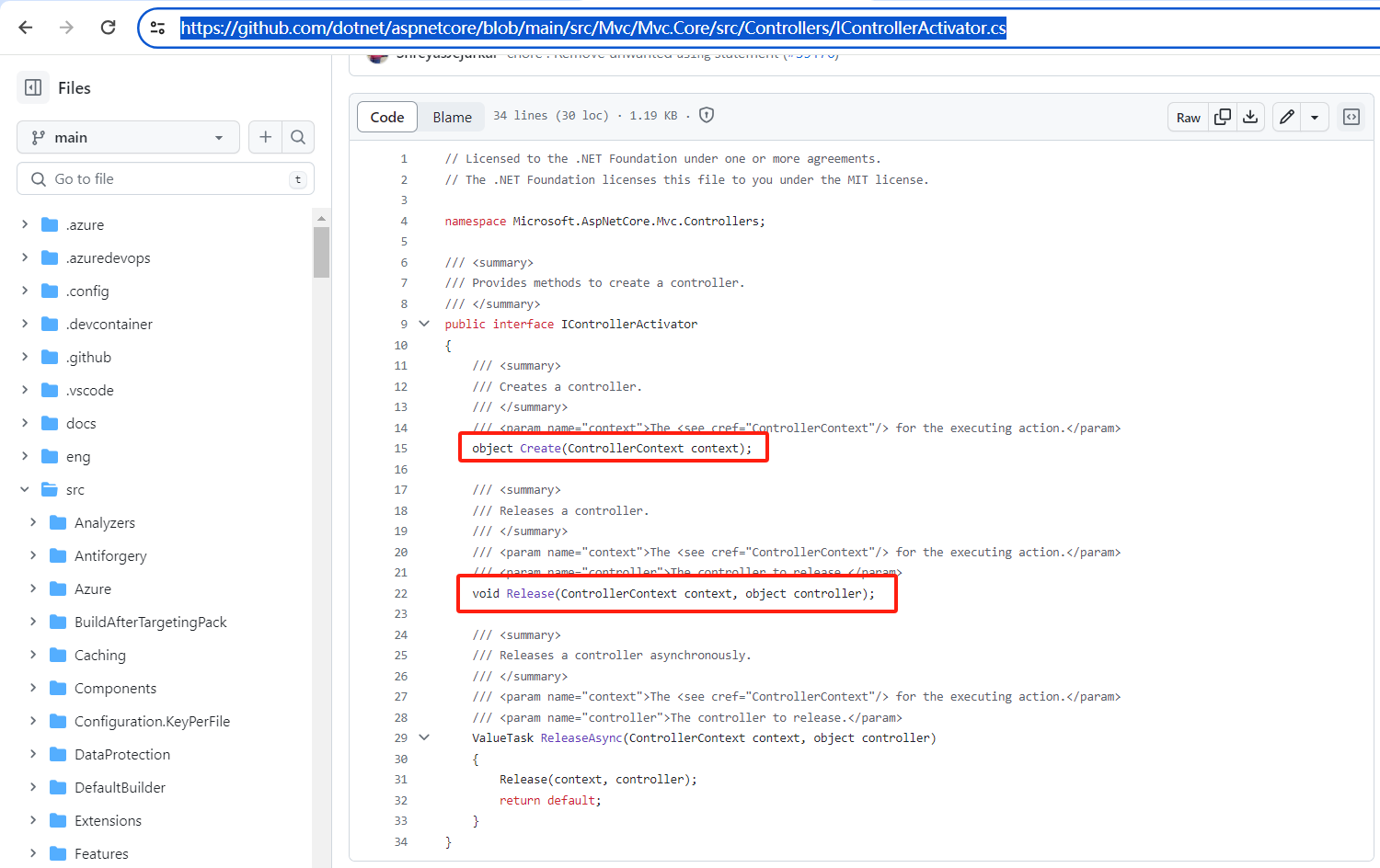1380x868 pixels.
Task: Open the Azure folder under src
Action: tap(93, 588)
